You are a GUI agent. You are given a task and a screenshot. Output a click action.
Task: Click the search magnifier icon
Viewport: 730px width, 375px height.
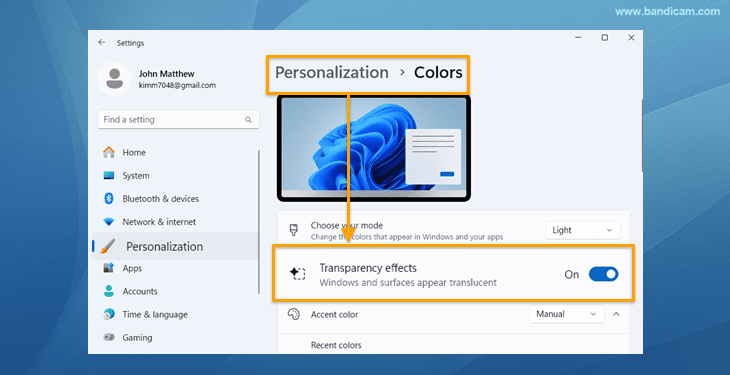coord(249,120)
